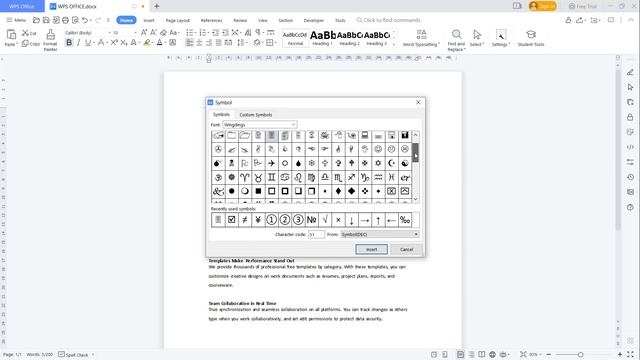Screen dimensions: 640x360
Task: Open the Insert ribbon tab
Action: point(149,20)
